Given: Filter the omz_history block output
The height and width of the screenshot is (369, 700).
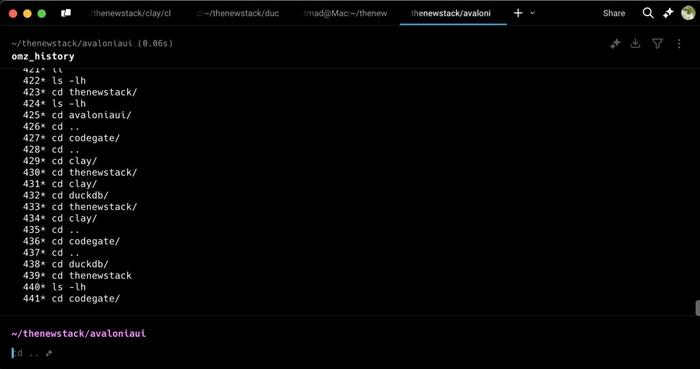Looking at the screenshot, I should (657, 43).
